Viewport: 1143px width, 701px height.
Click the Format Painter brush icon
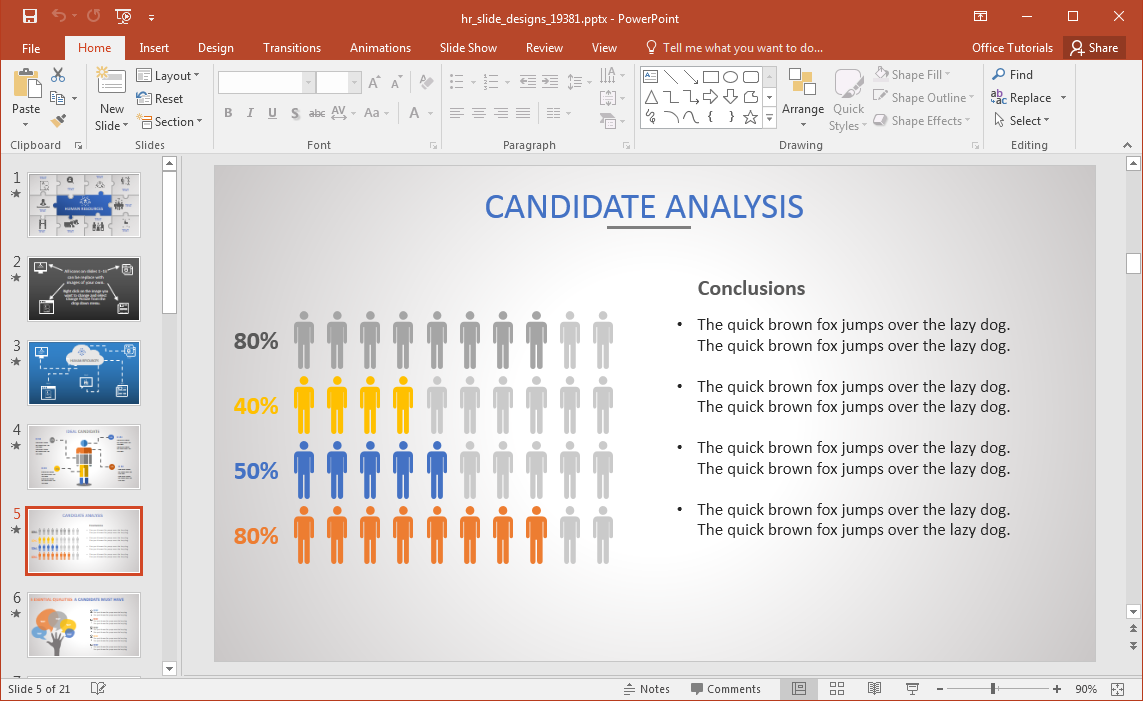[58, 120]
